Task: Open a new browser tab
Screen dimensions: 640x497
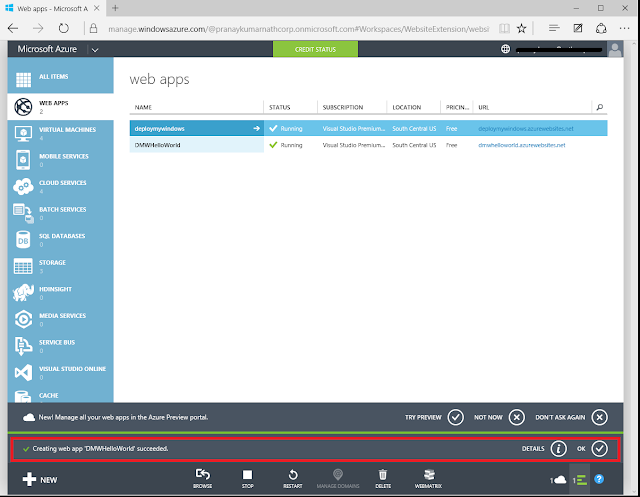Action: coord(116,8)
